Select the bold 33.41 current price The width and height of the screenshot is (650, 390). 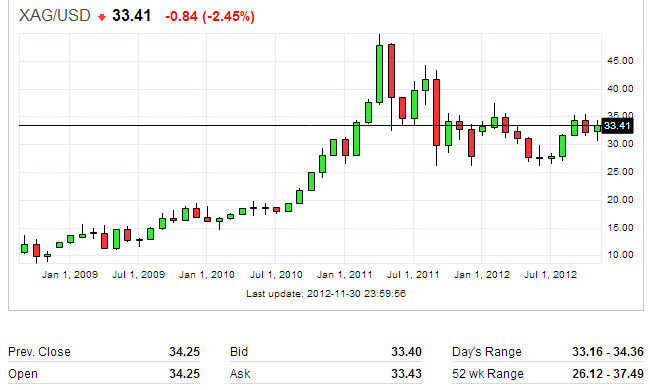(x=131, y=16)
